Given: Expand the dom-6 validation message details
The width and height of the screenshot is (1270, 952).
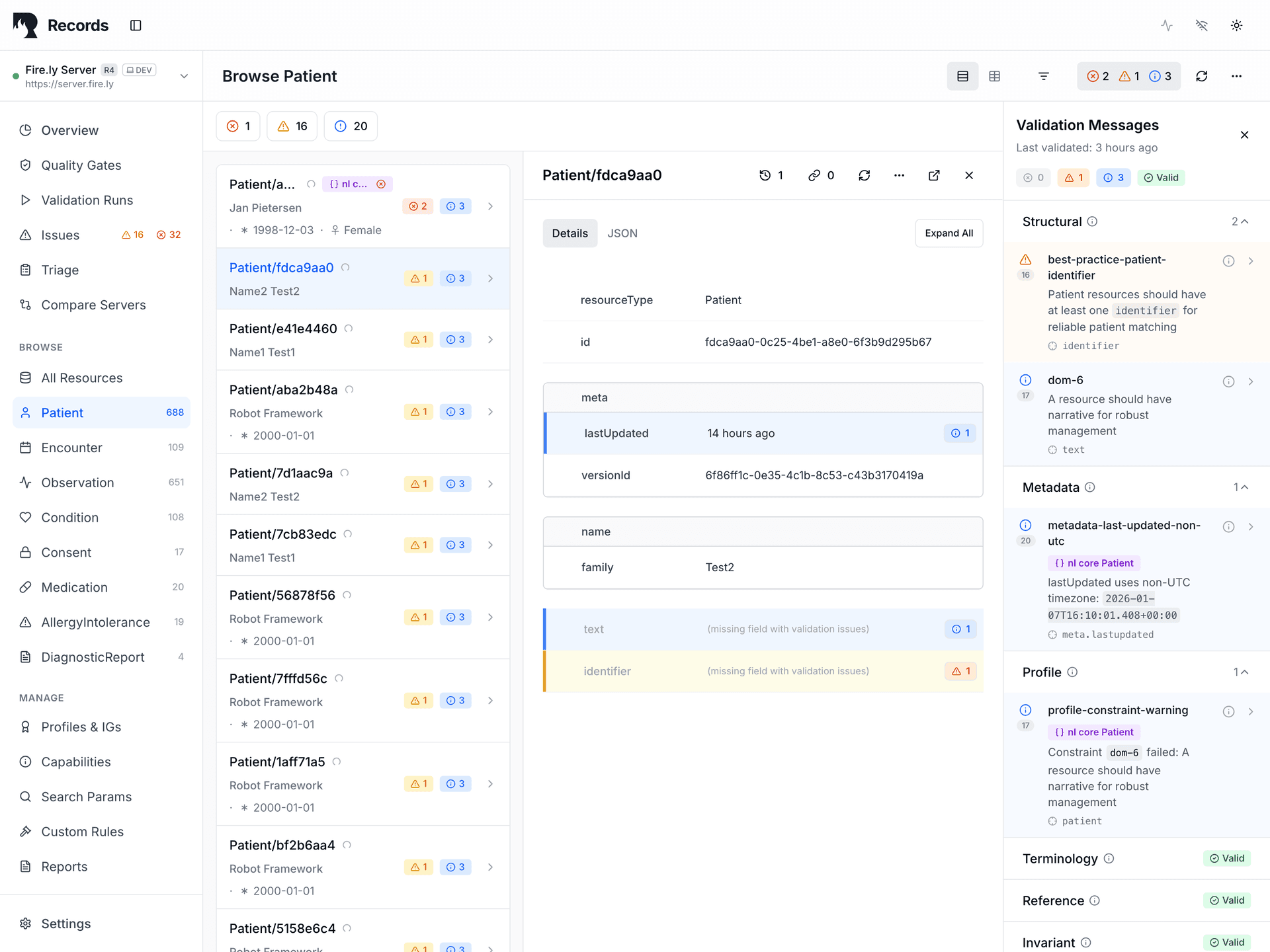Looking at the screenshot, I should tap(1251, 381).
